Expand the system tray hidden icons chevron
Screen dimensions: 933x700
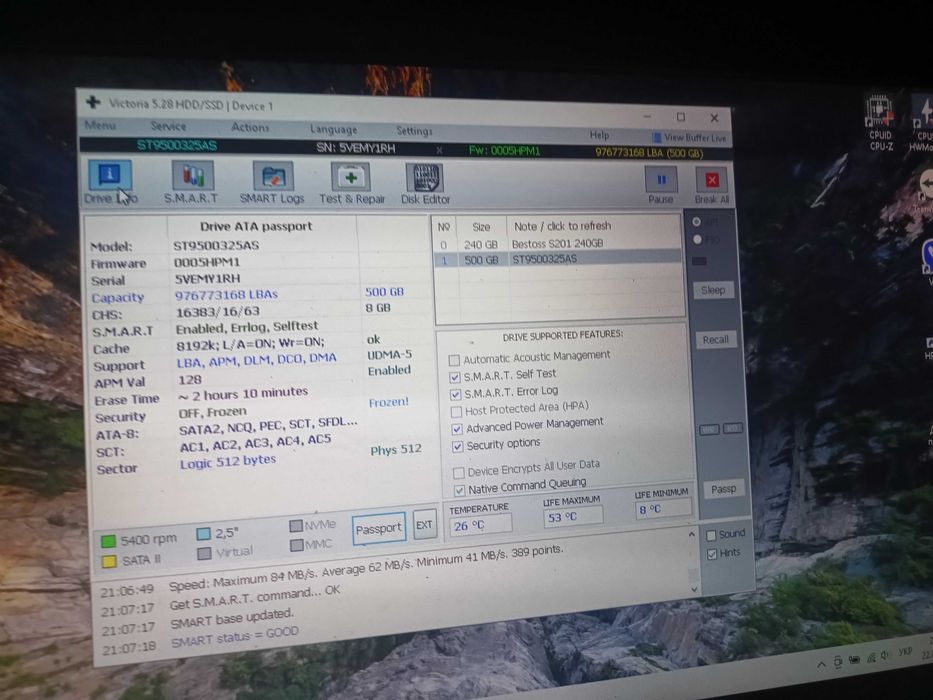point(821,664)
